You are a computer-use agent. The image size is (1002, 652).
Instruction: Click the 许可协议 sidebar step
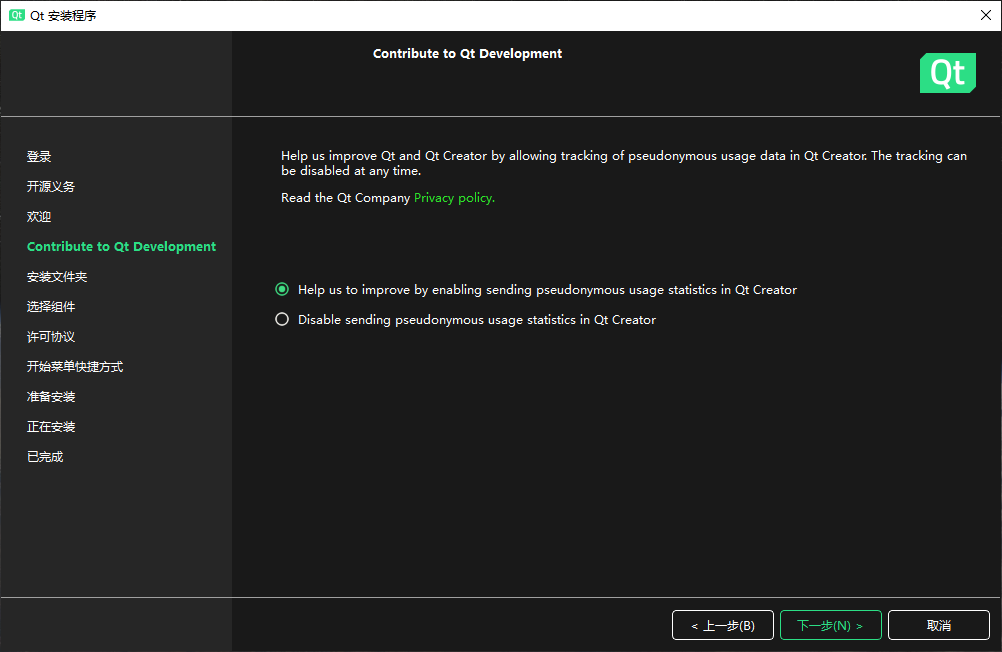click(51, 337)
